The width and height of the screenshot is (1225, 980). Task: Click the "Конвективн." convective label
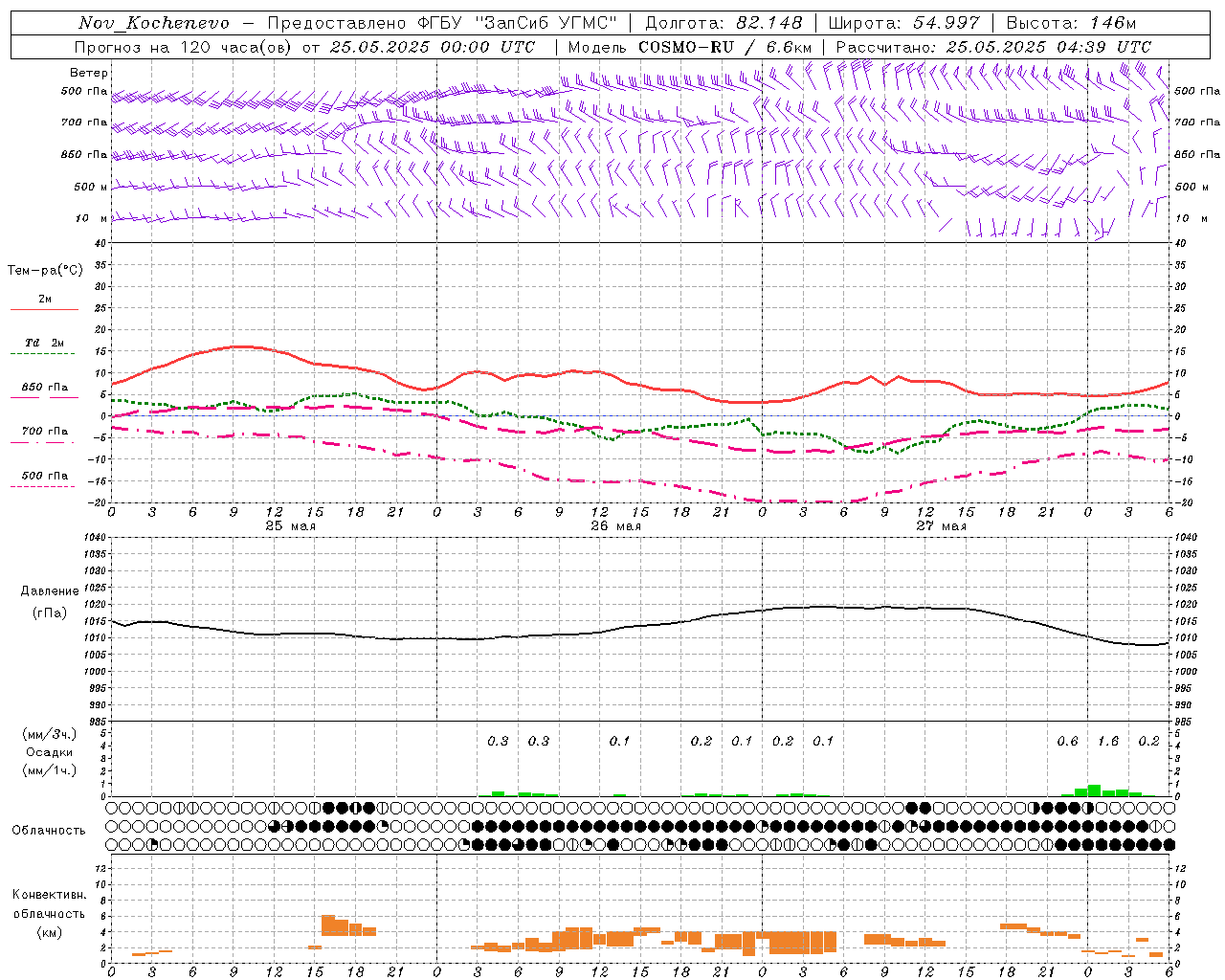pyautogui.click(x=50, y=895)
